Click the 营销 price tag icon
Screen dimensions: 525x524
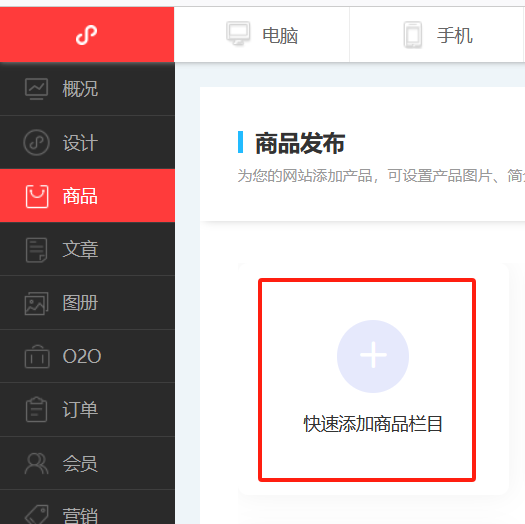point(36,514)
